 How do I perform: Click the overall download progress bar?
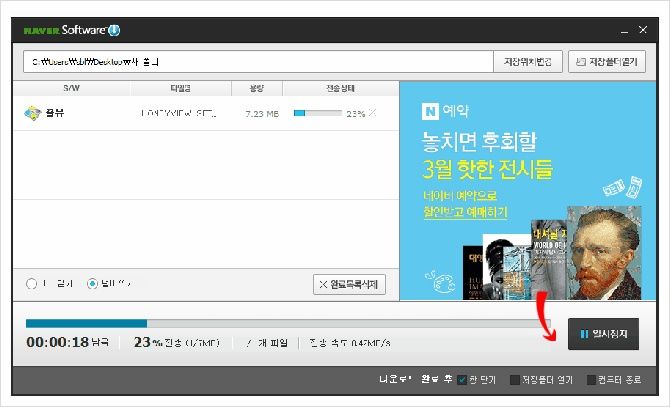[288, 323]
